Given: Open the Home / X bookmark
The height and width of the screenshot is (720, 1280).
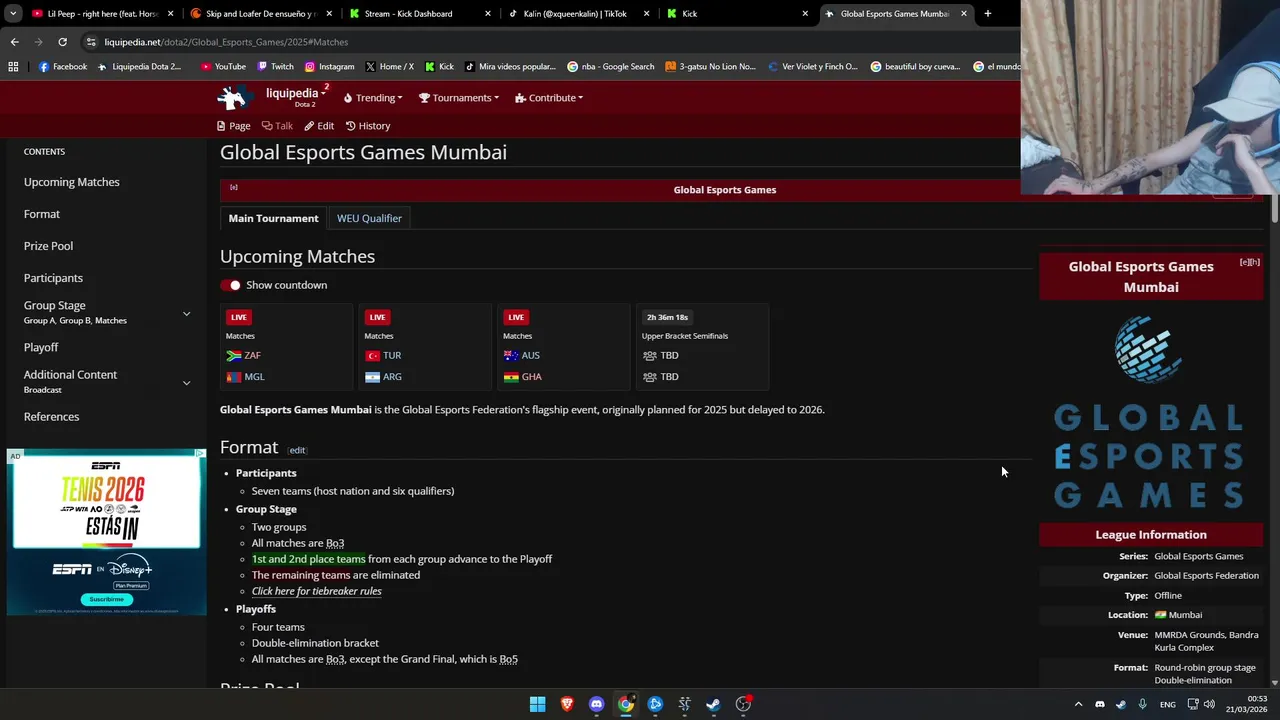Looking at the screenshot, I should [x=389, y=67].
